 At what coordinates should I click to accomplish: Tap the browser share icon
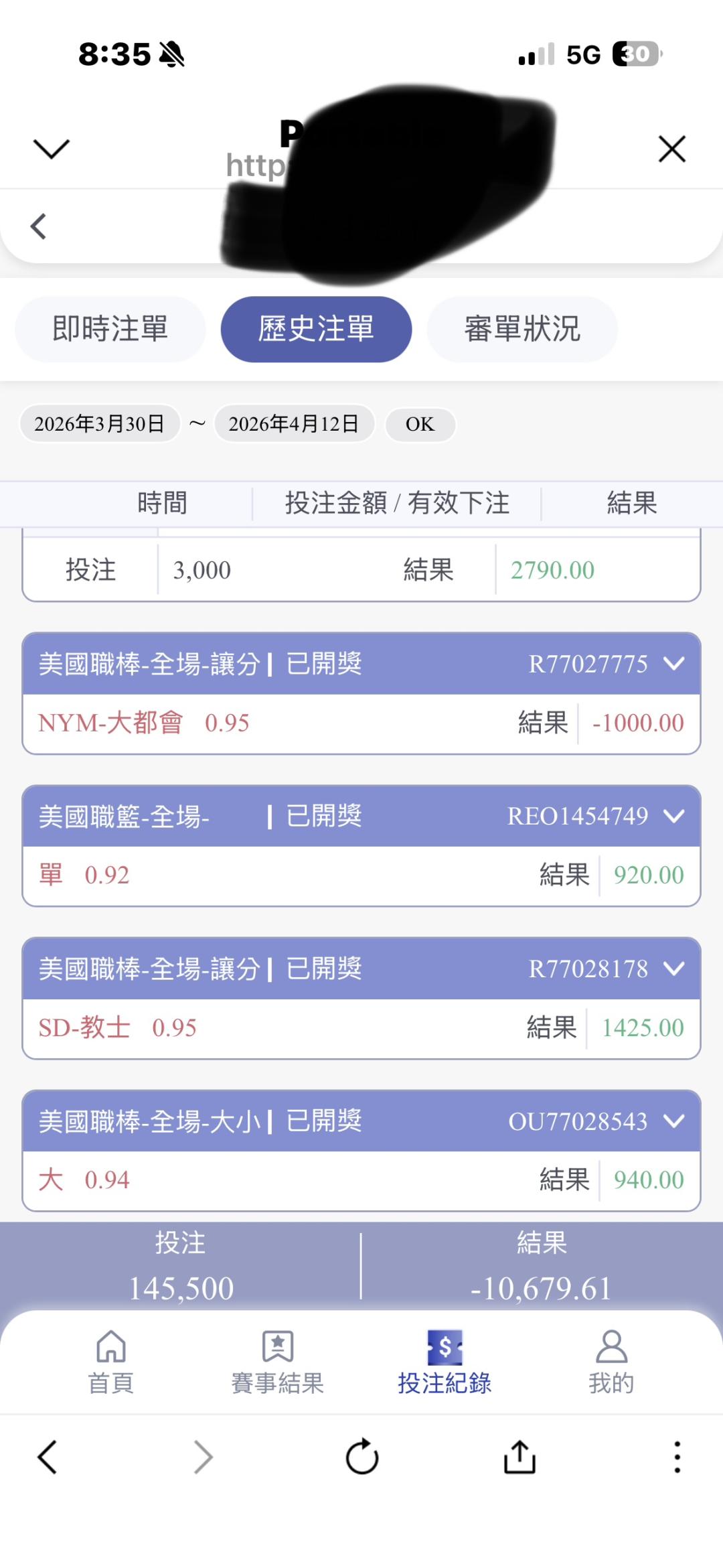[519, 1457]
